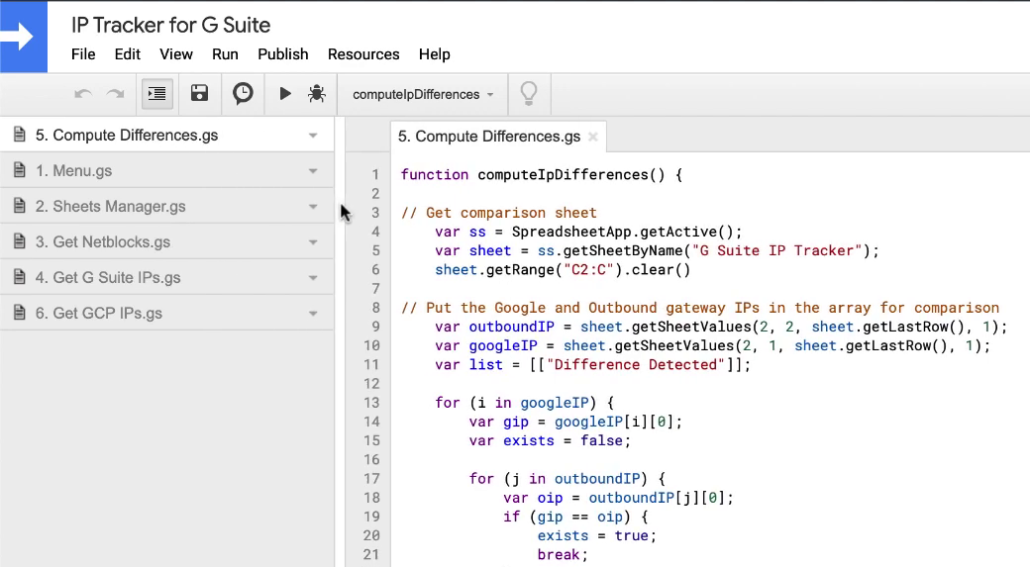Open 4. Get G Suite IPs.gs file
Image resolution: width=1030 pixels, height=567 pixels.
click(x=167, y=277)
